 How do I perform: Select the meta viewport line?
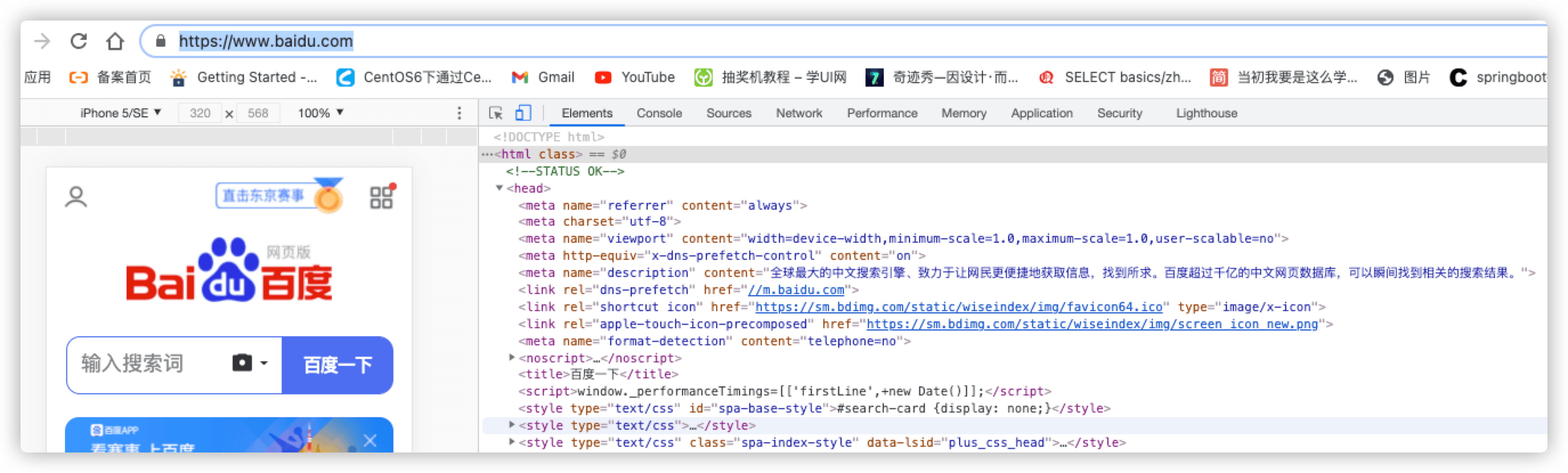pos(903,239)
